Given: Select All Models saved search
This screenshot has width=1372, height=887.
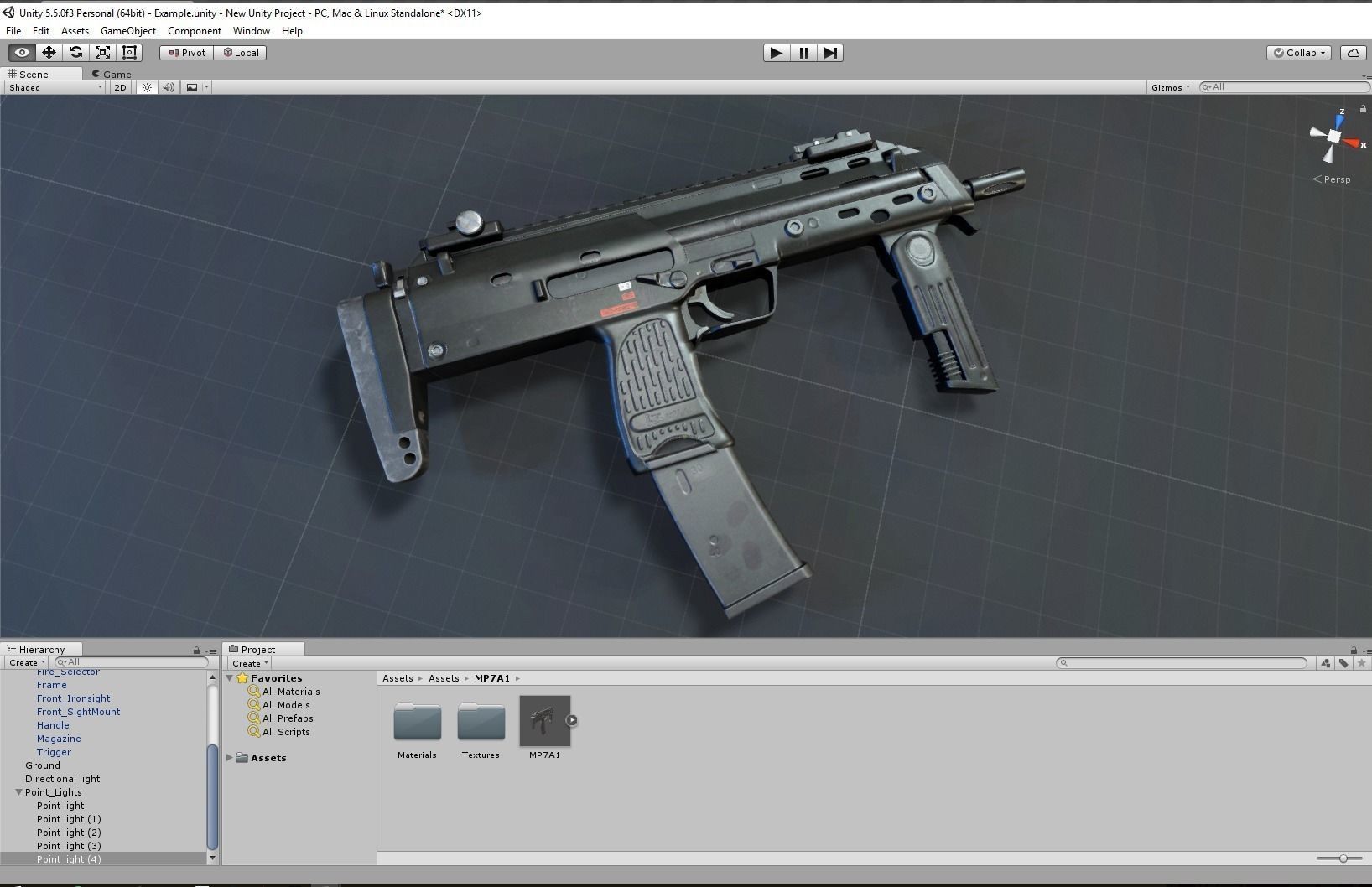Looking at the screenshot, I should [x=286, y=705].
